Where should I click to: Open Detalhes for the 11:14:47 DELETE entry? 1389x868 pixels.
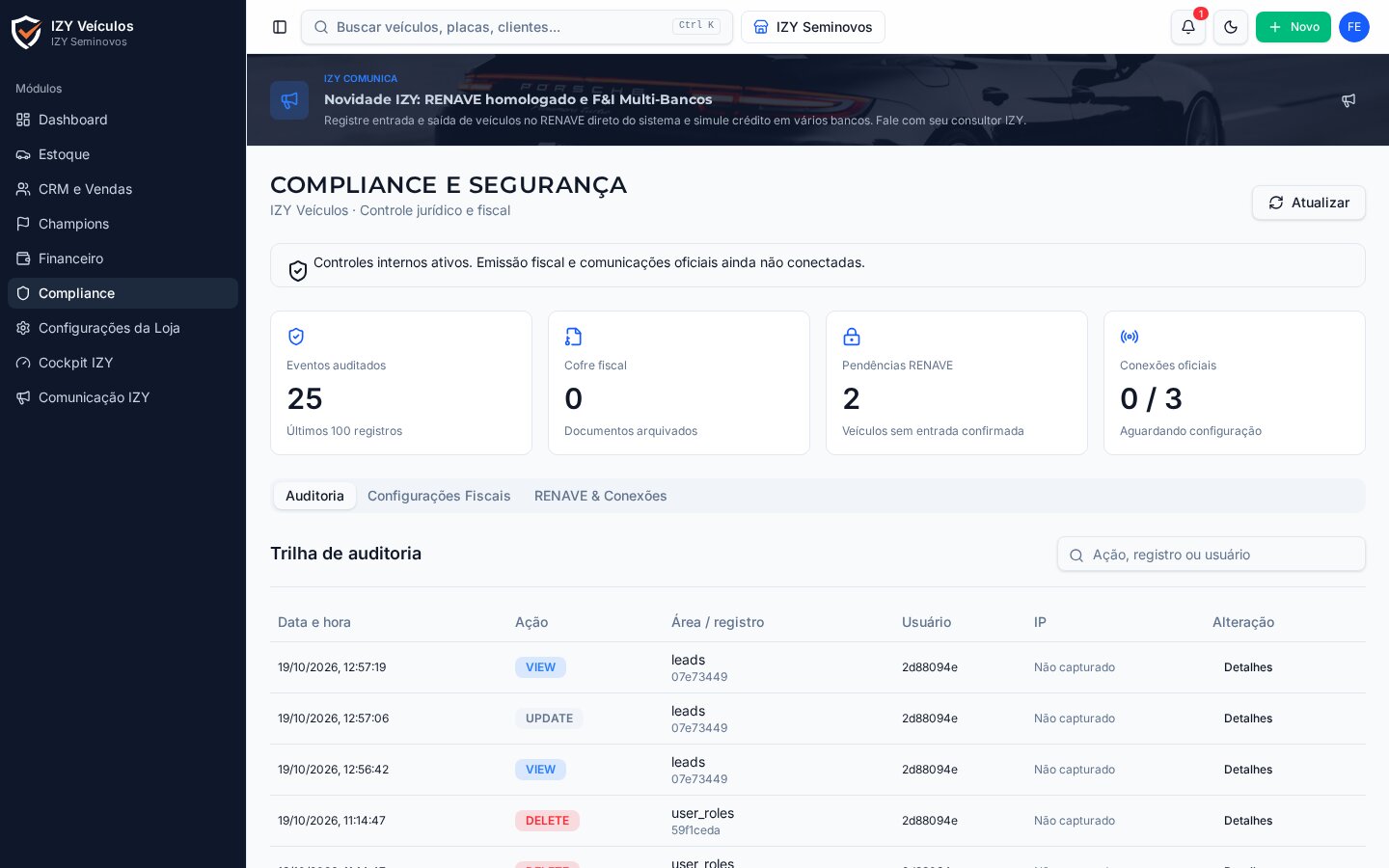[1248, 821]
